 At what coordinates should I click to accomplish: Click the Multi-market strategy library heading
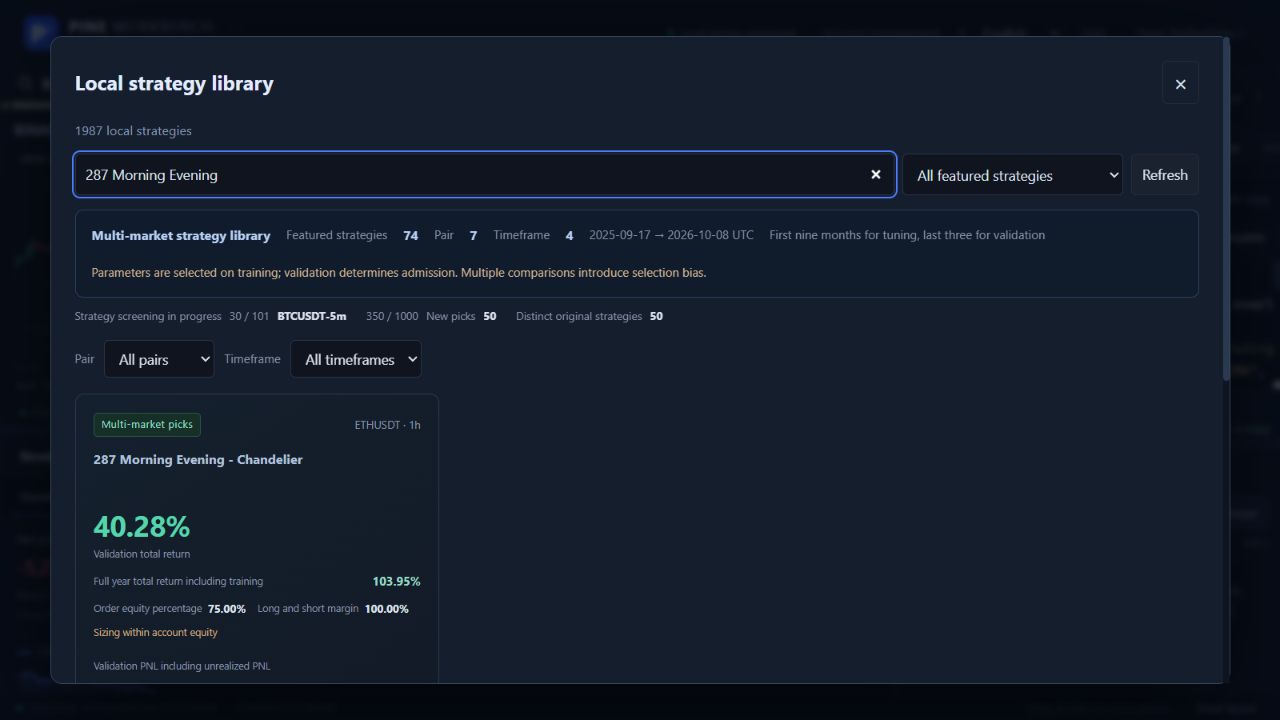coord(181,236)
